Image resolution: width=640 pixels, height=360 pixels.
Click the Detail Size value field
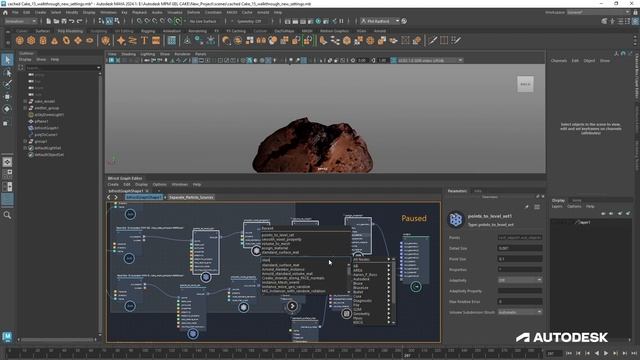(x=520, y=248)
